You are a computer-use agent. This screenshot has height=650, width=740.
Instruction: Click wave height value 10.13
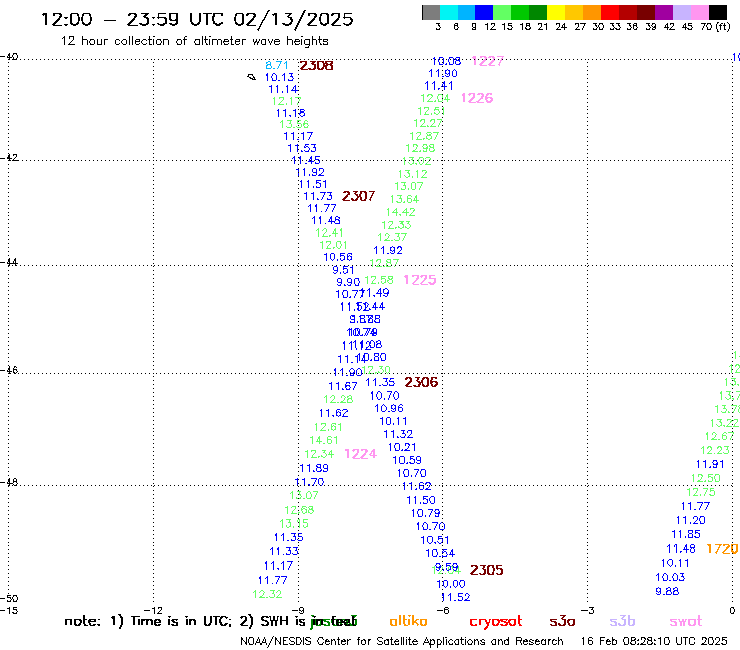point(279,77)
